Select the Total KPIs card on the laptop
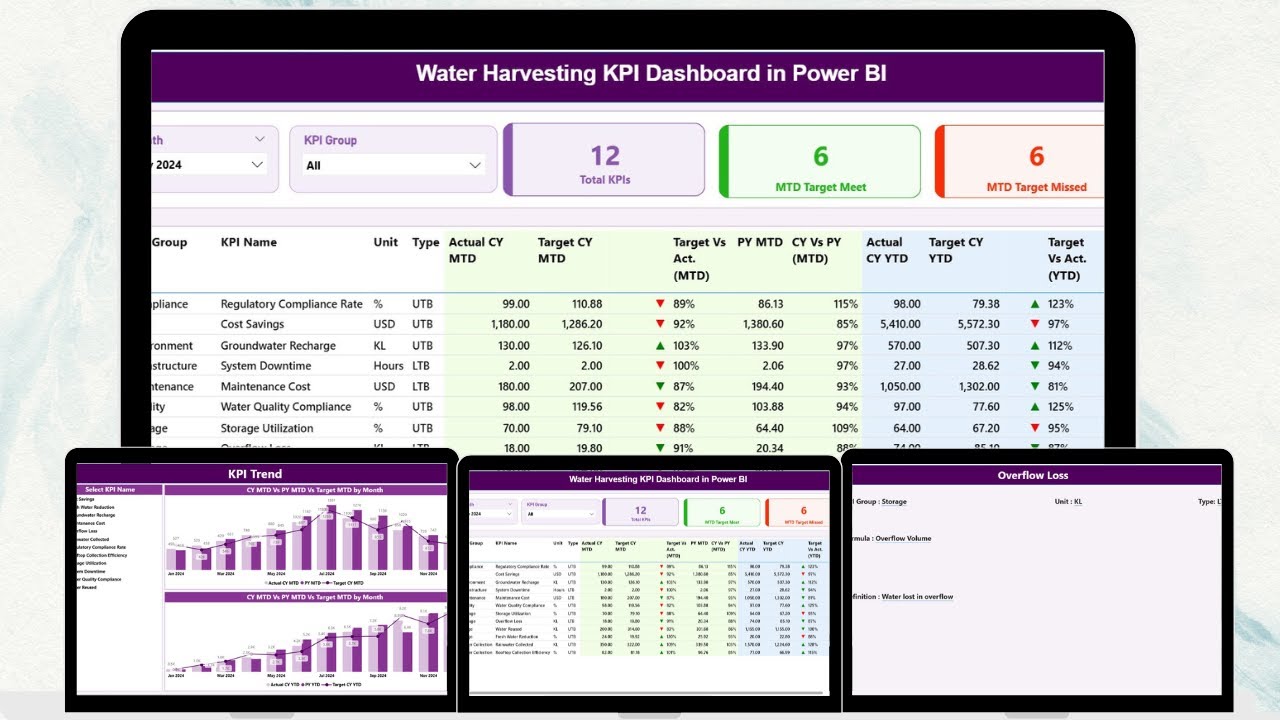Screen dimensions: 1280x720 604,160
